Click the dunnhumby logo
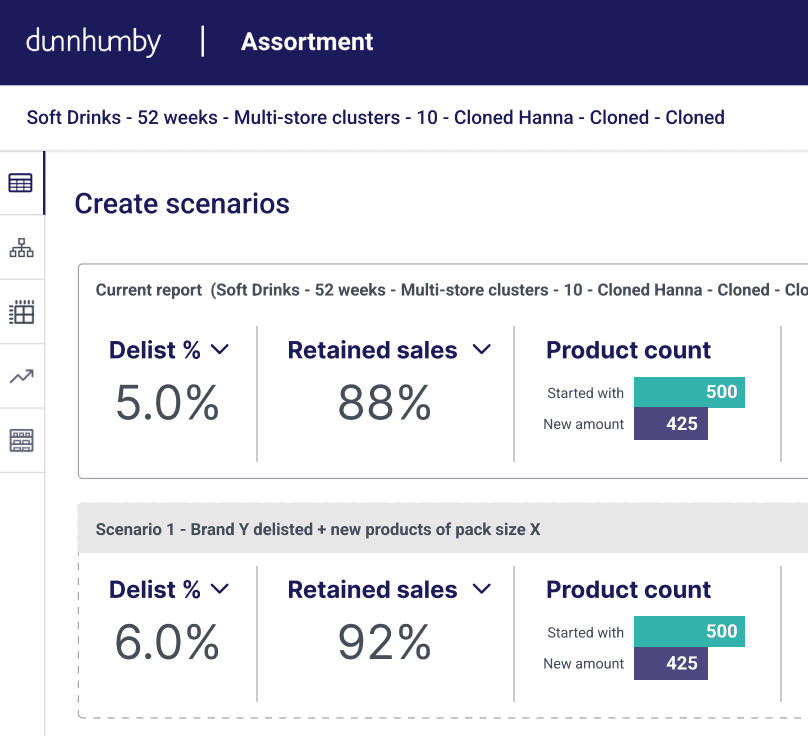Viewport: 808px width, 736px height. 93,42
